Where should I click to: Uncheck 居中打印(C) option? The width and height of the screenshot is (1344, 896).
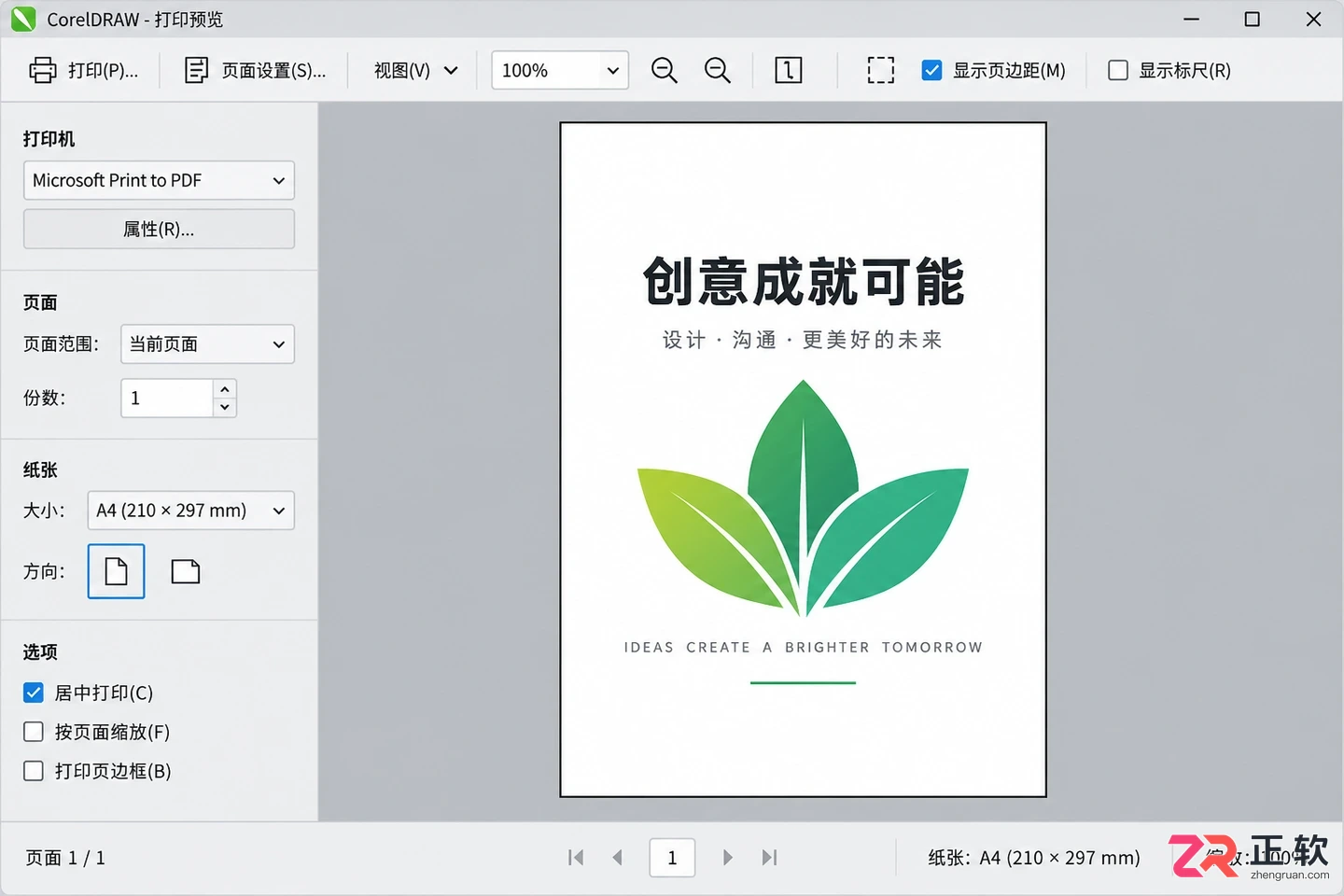pyautogui.click(x=34, y=693)
